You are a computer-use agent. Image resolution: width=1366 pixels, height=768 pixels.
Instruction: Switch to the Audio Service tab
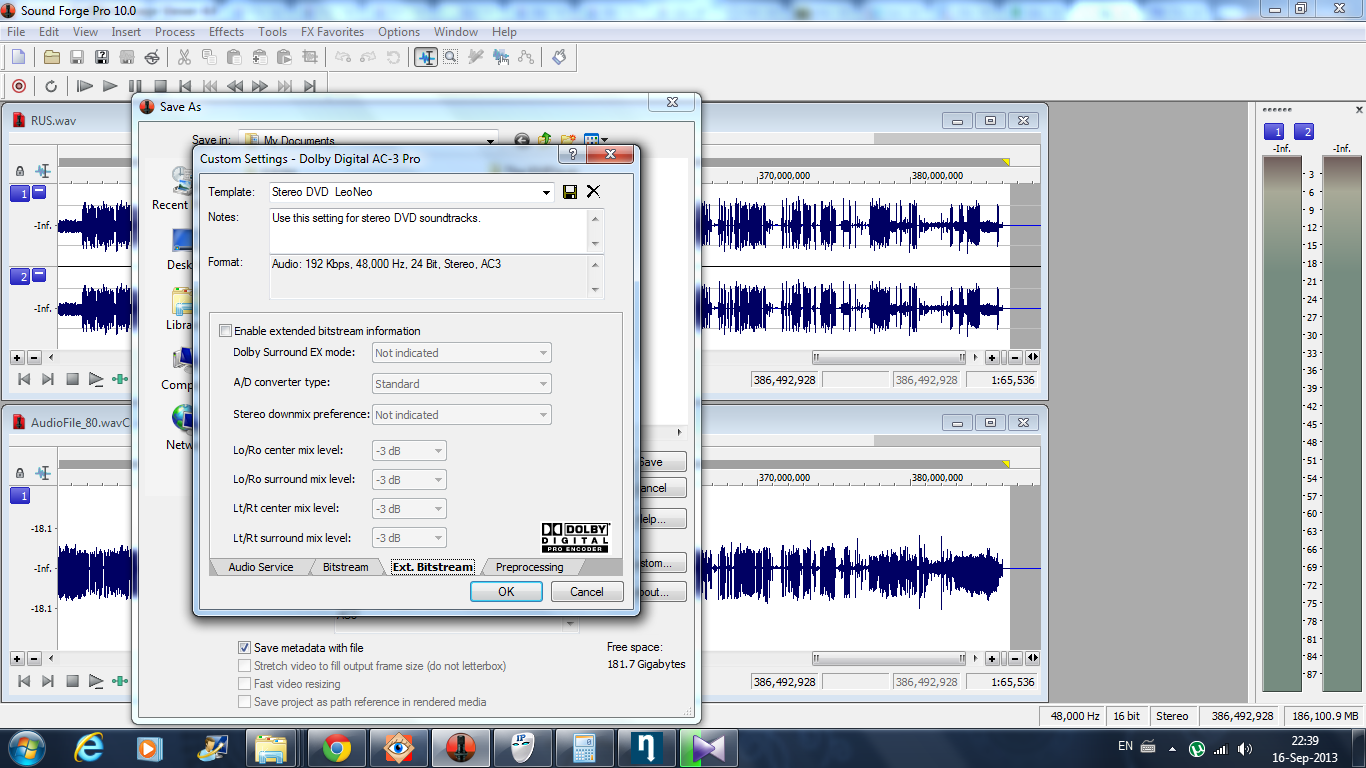[x=261, y=567]
